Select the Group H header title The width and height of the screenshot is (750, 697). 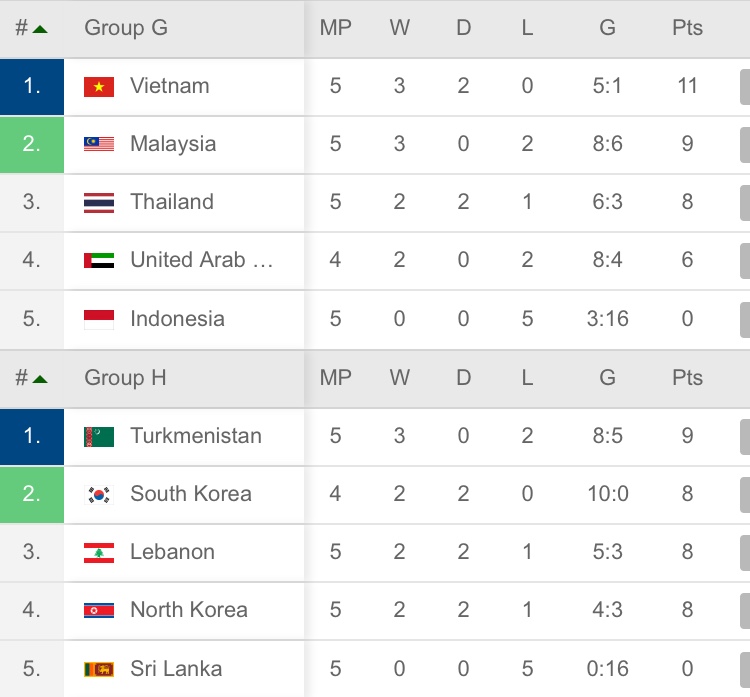coord(125,379)
